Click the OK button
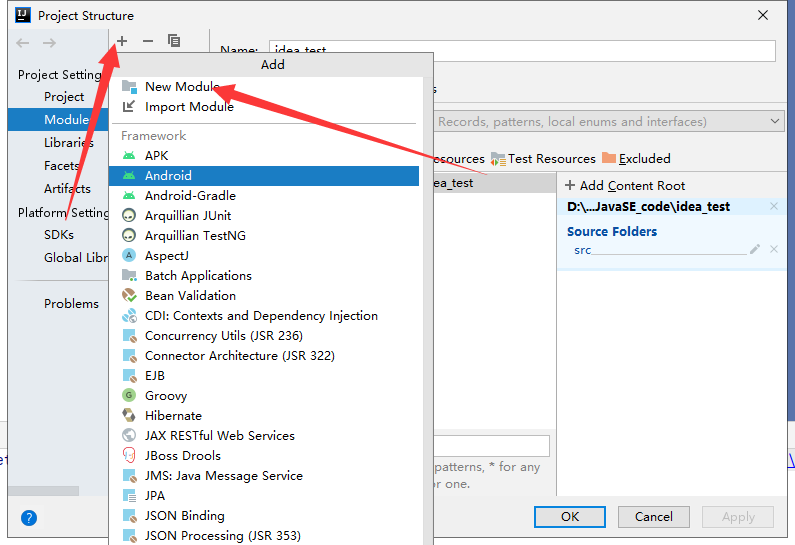795x545 pixels. [x=570, y=517]
